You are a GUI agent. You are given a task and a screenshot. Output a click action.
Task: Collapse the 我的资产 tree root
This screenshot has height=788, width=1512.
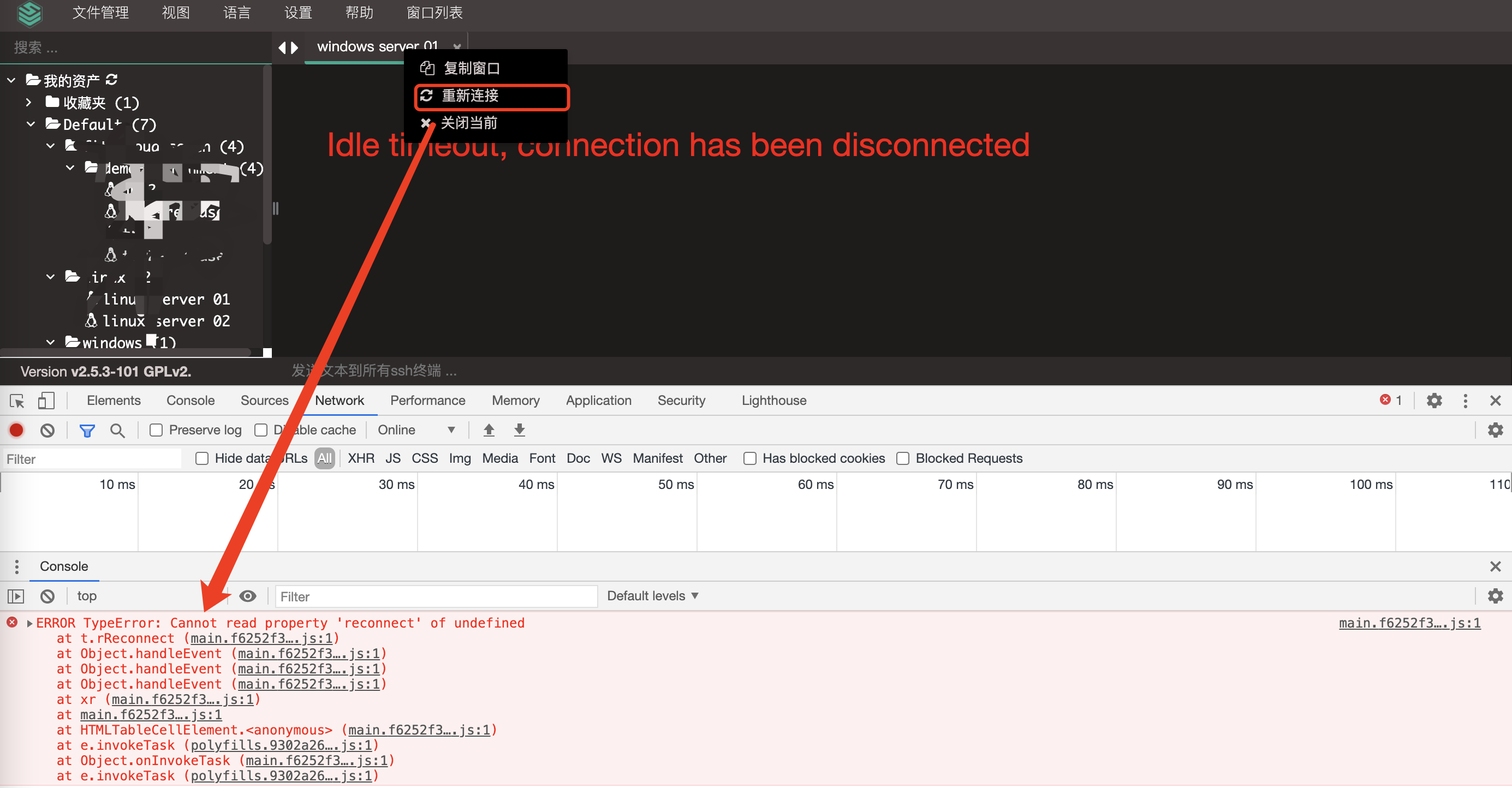coord(11,80)
